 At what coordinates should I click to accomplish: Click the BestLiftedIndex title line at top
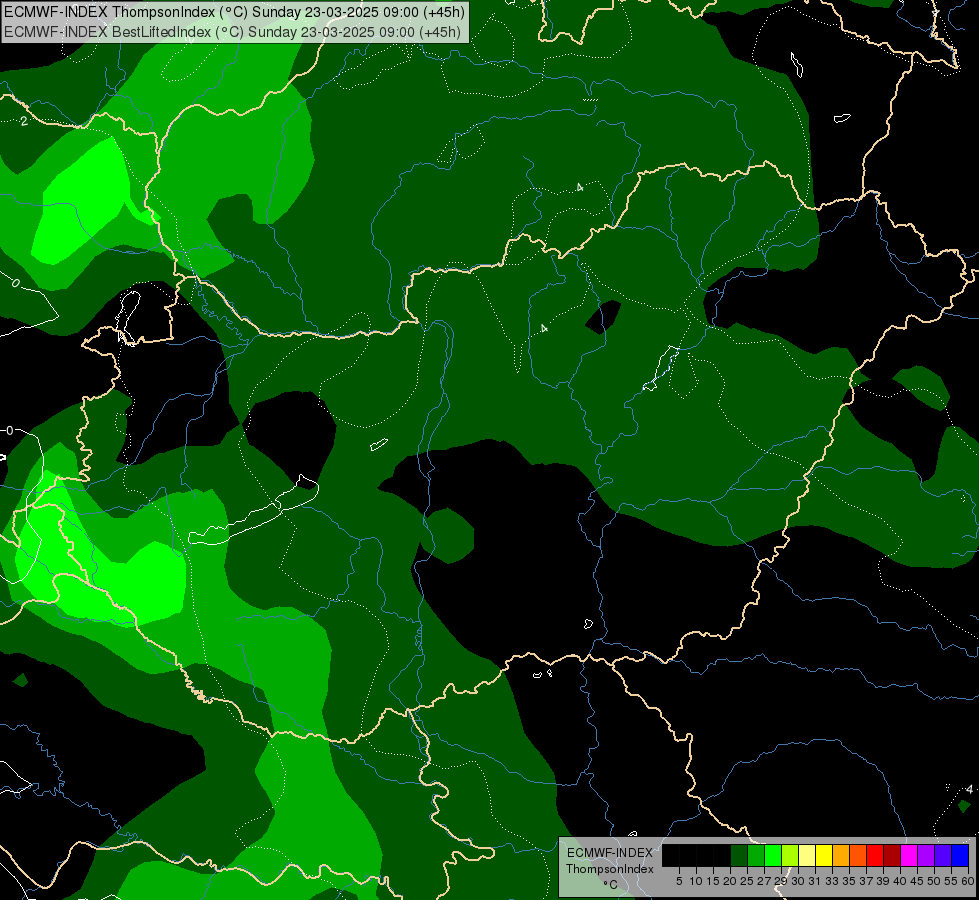tap(232, 32)
